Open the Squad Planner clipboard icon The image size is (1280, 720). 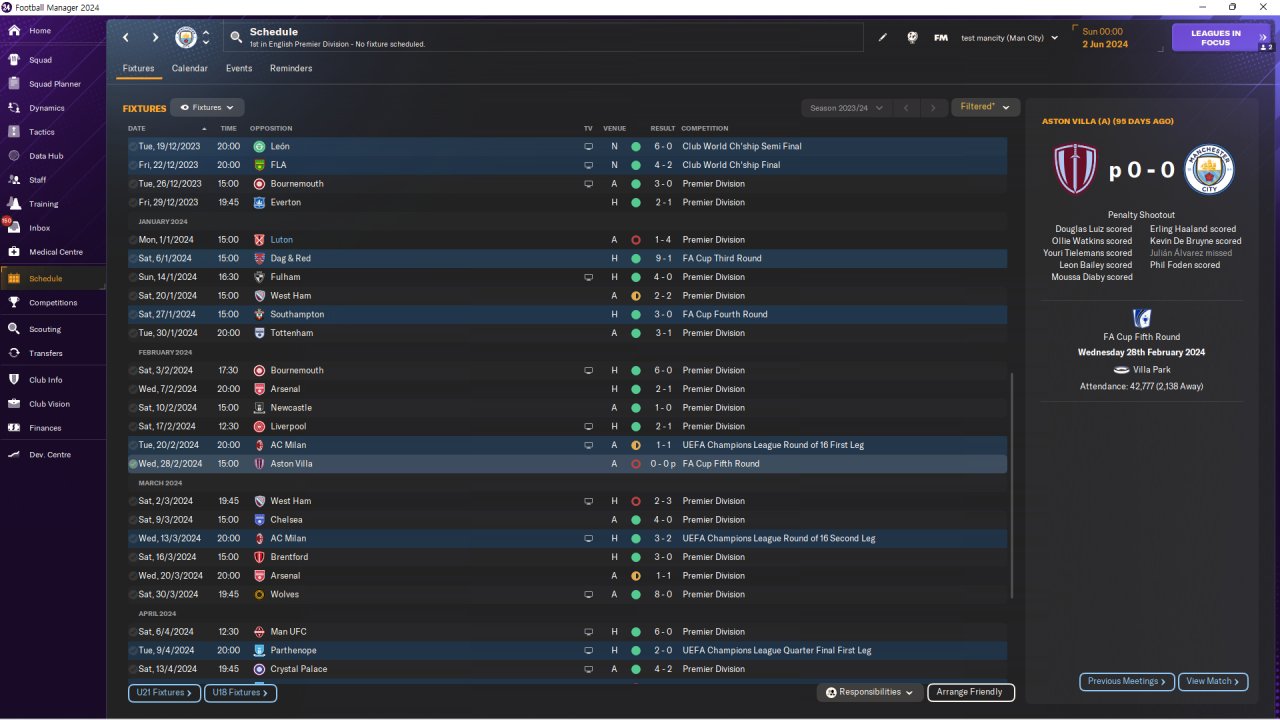pyautogui.click(x=14, y=84)
